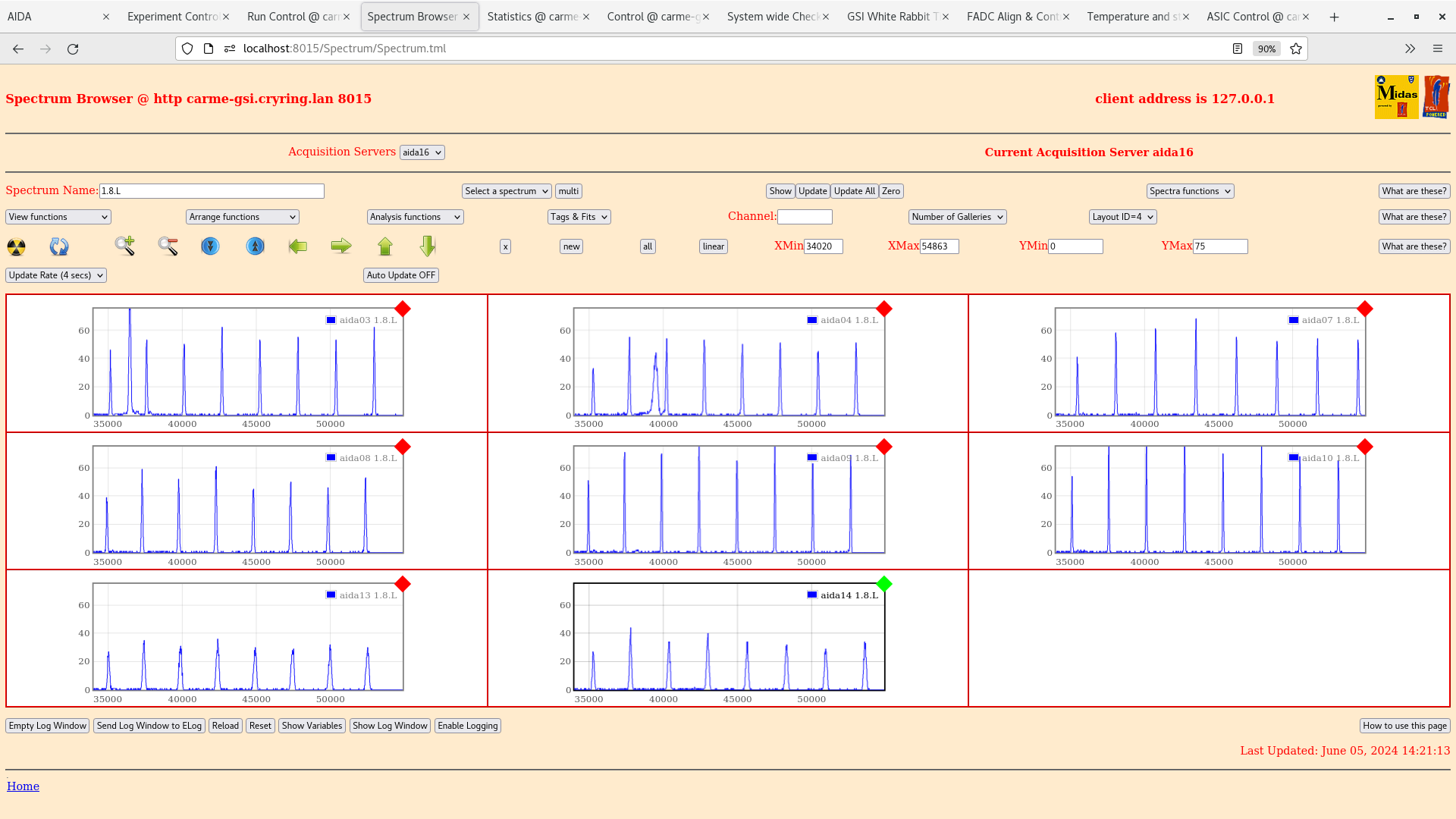This screenshot has height=819, width=1456.
Task: Click the blue double up-arrow icon
Action: tap(256, 246)
